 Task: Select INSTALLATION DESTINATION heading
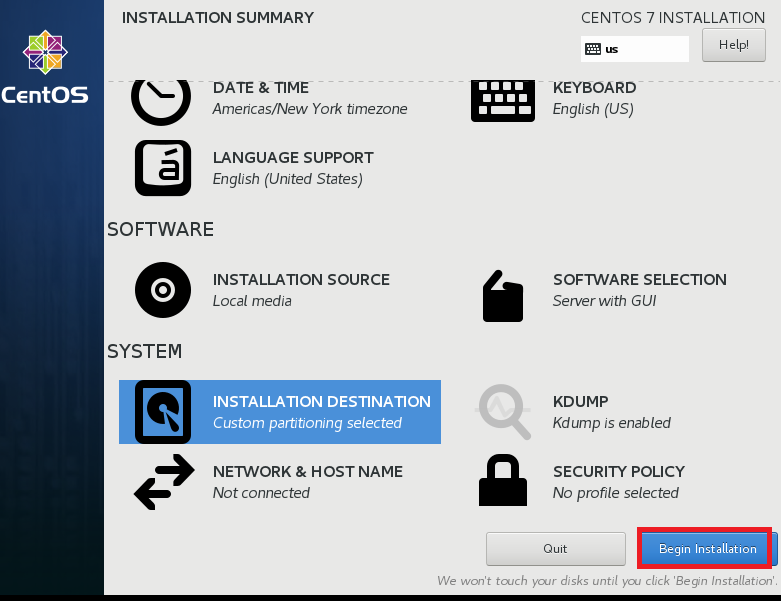click(x=322, y=401)
